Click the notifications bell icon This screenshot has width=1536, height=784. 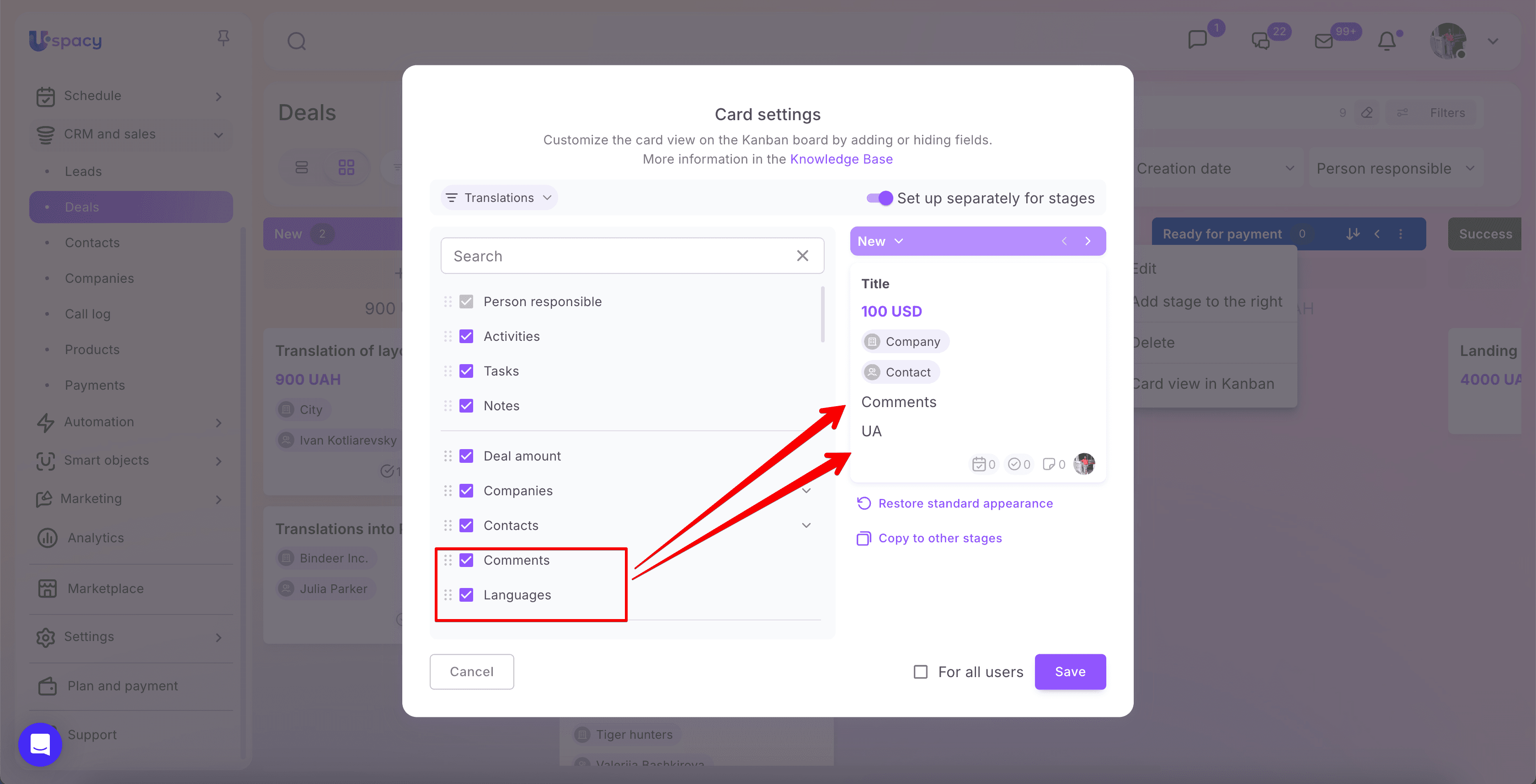pos(1387,41)
